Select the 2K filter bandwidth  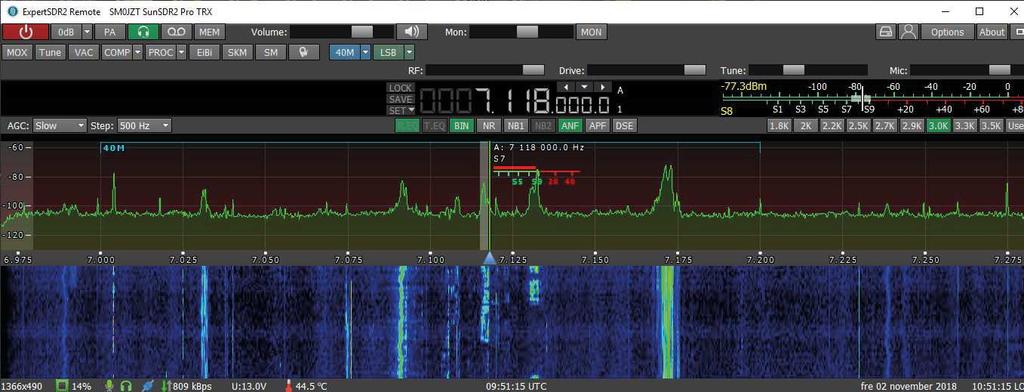tap(806, 125)
